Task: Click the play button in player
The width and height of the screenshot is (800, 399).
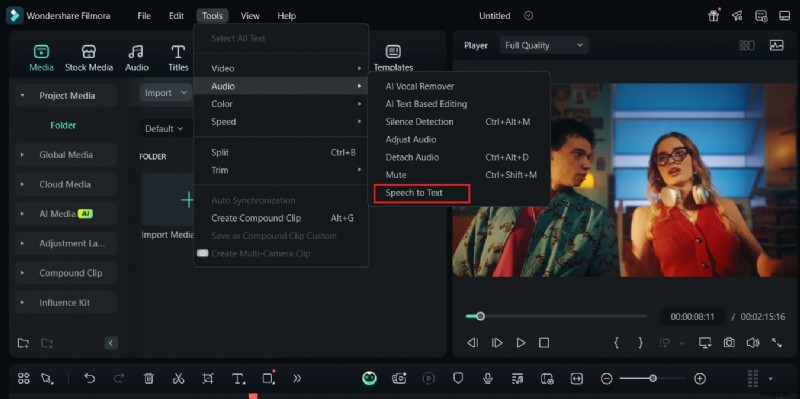Action: pos(520,342)
